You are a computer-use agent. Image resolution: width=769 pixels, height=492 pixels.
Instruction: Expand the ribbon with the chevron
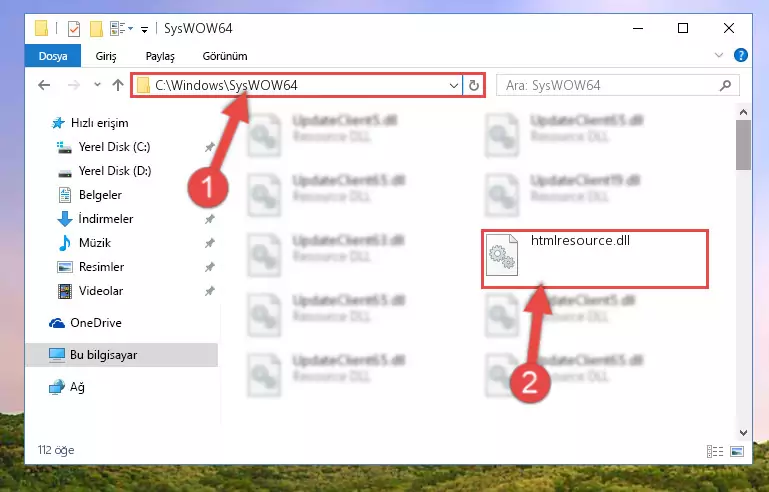coord(718,55)
